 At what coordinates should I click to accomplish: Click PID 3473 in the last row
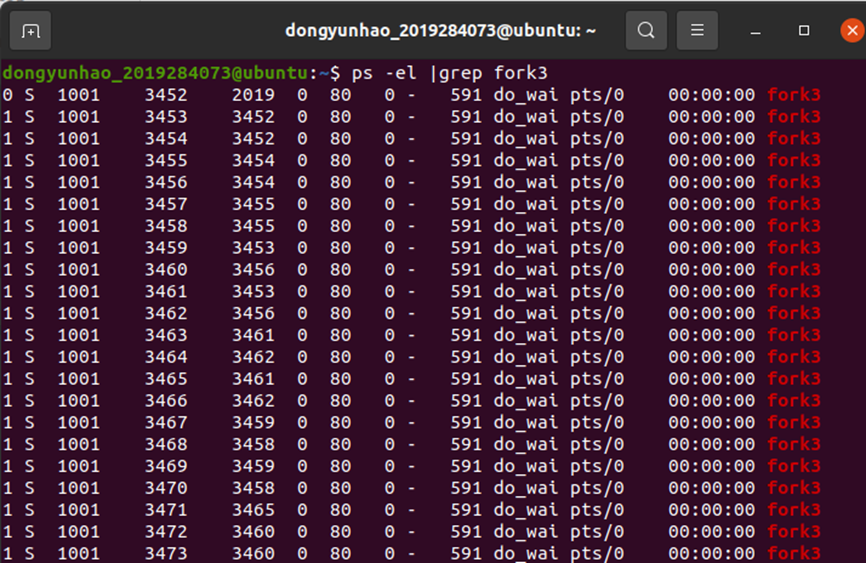click(166, 553)
